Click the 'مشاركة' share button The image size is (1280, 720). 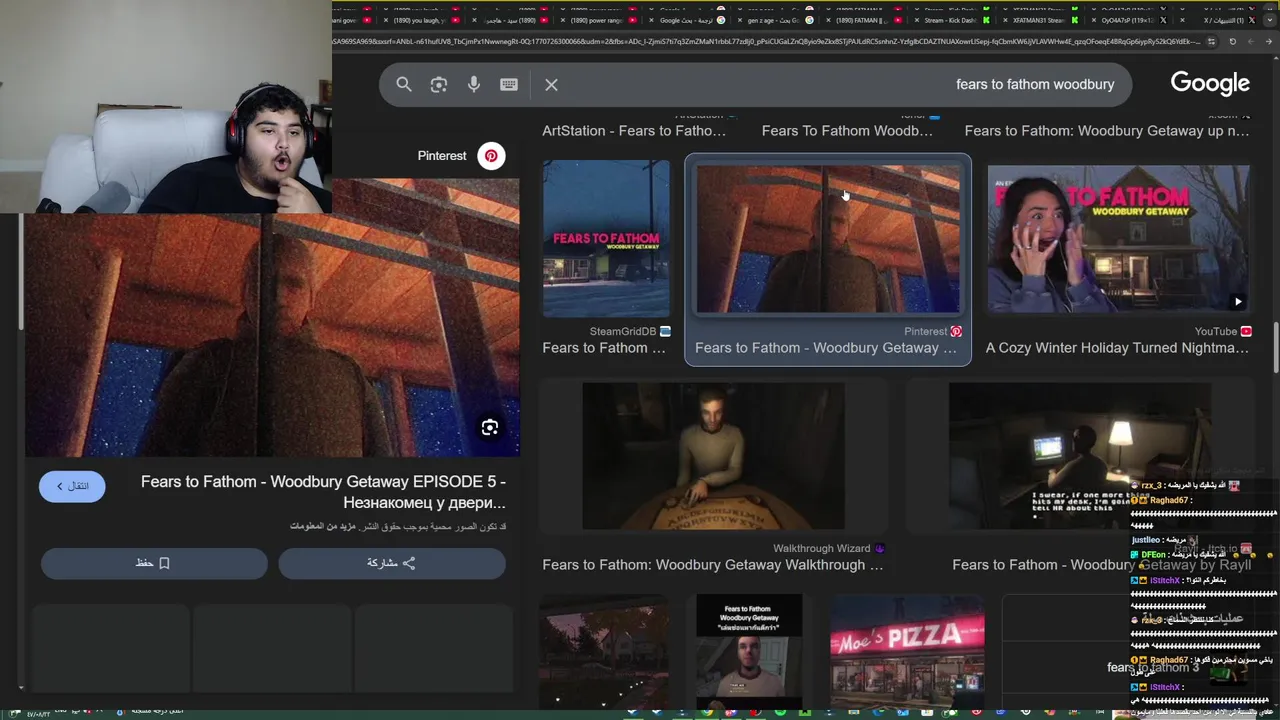[392, 563]
